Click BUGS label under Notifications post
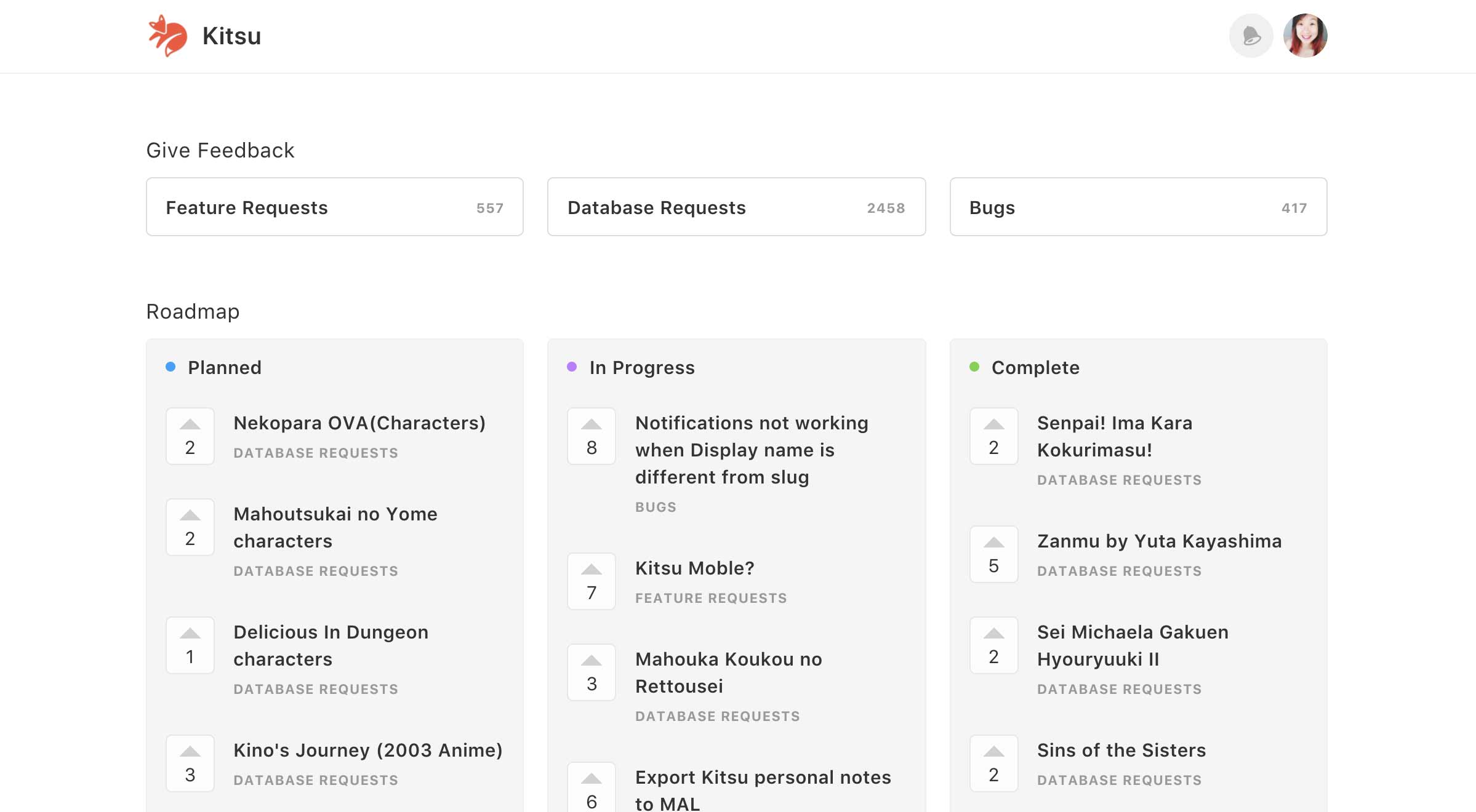 656,507
